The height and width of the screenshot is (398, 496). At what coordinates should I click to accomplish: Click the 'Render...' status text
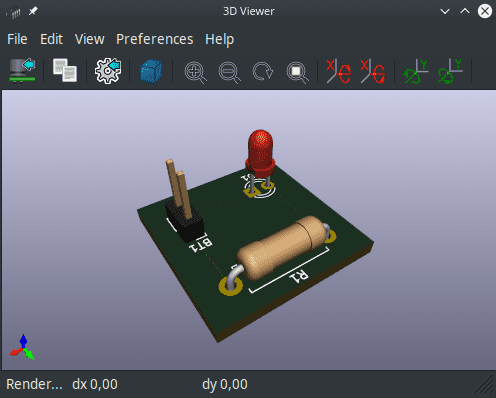34,384
